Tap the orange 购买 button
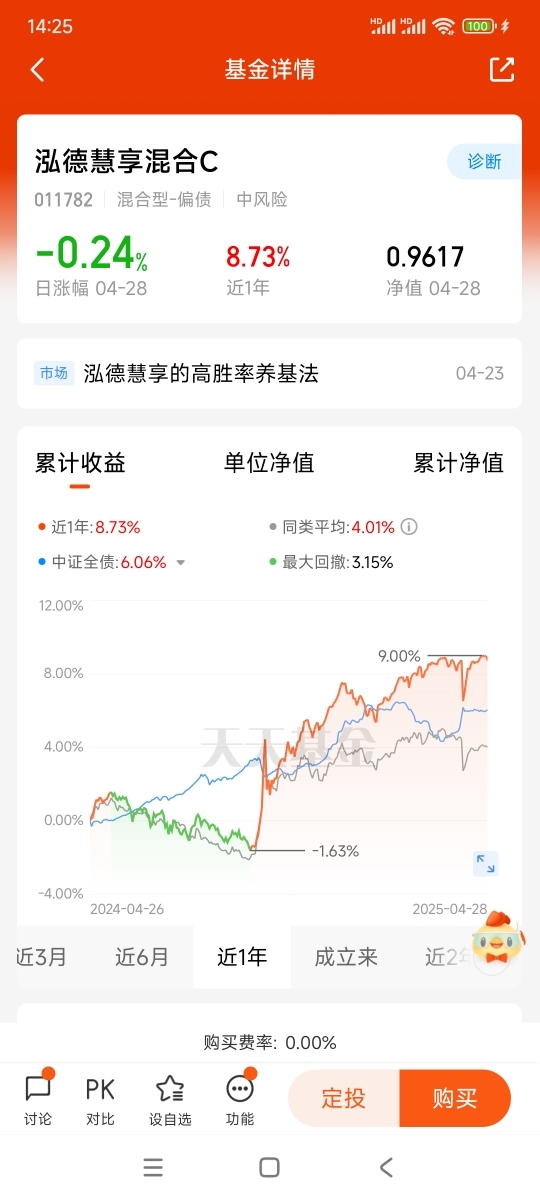 [455, 1098]
